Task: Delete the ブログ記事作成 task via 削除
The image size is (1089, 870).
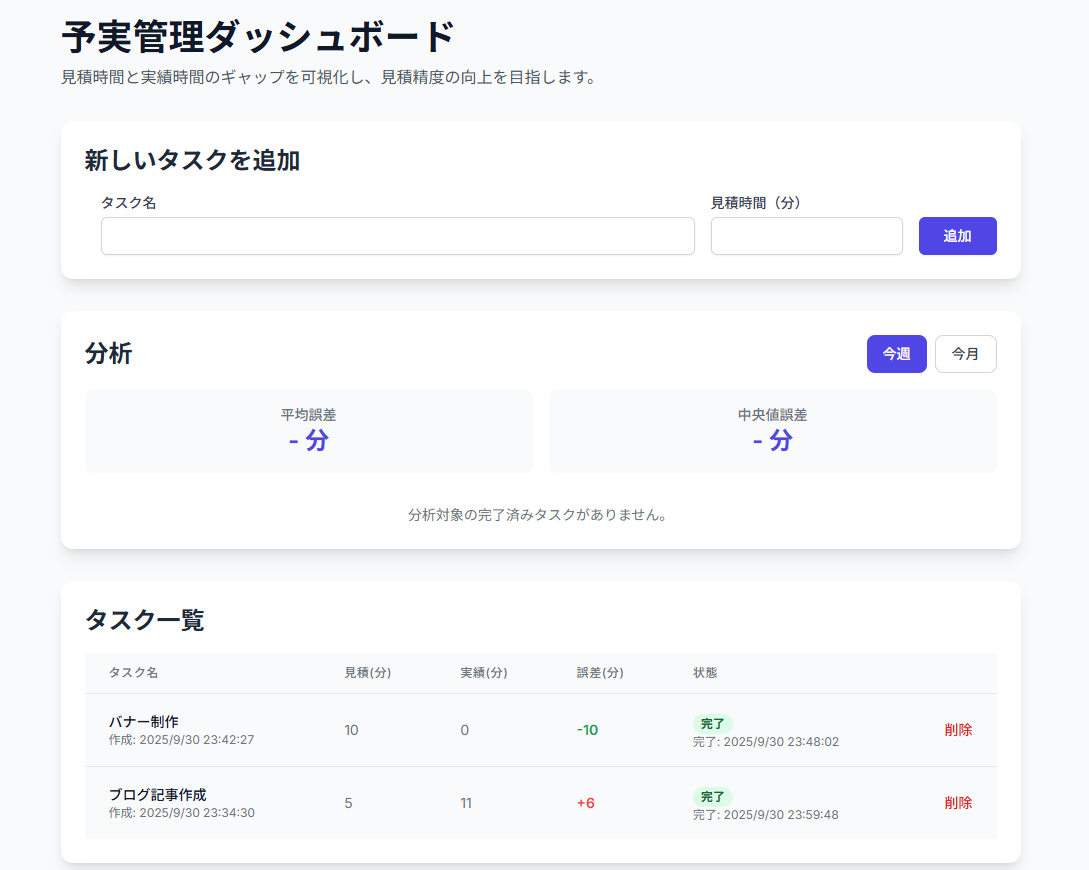Action: pyautogui.click(x=957, y=803)
